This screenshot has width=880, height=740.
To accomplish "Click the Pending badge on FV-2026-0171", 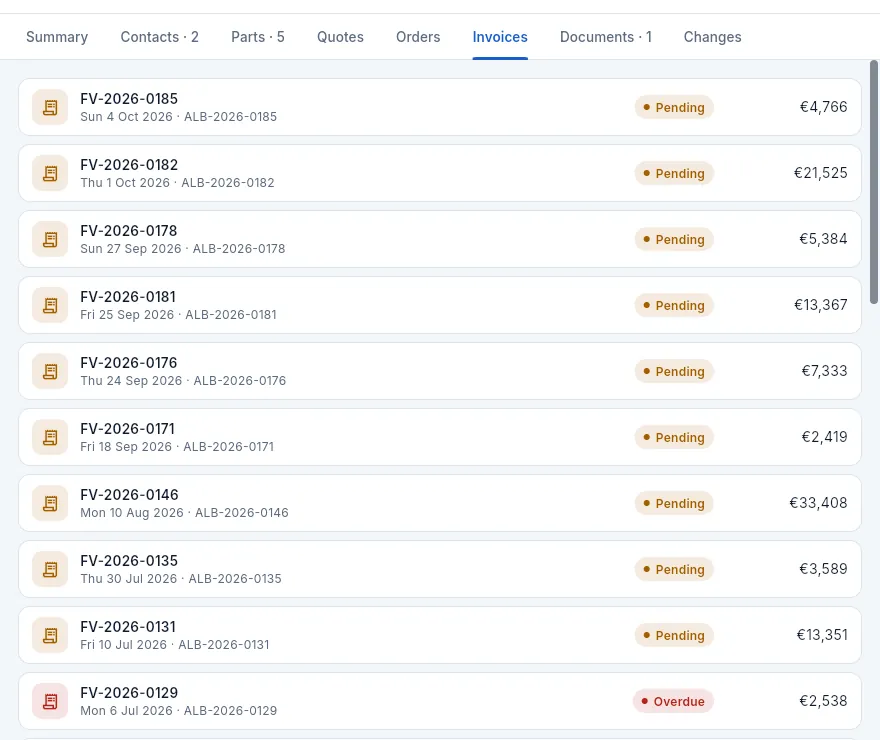I will (x=674, y=437).
